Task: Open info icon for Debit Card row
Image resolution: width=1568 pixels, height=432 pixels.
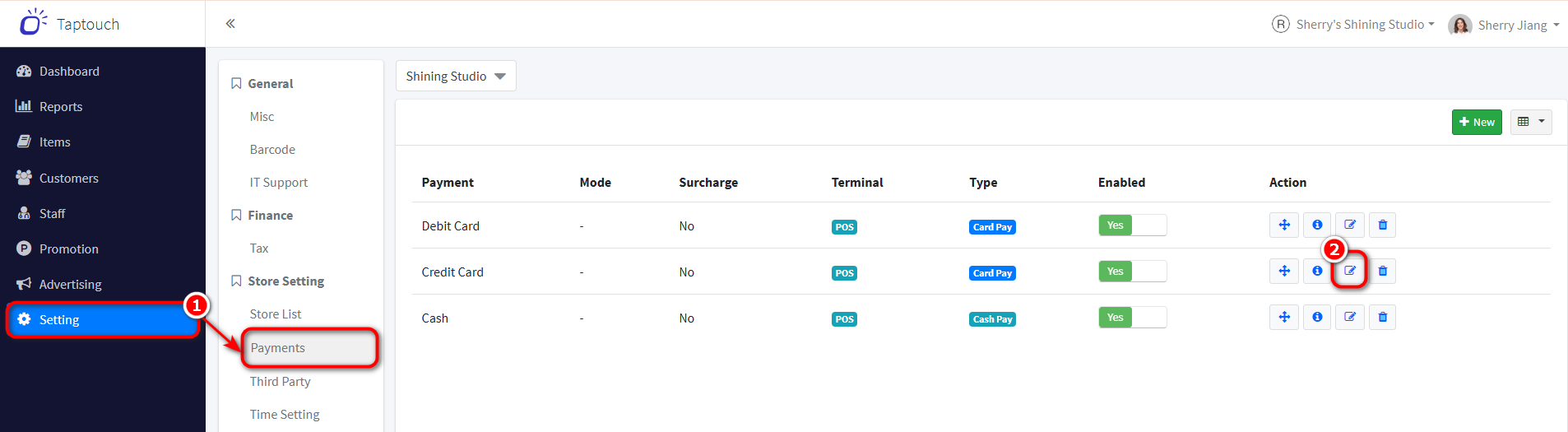Action: click(x=1317, y=225)
